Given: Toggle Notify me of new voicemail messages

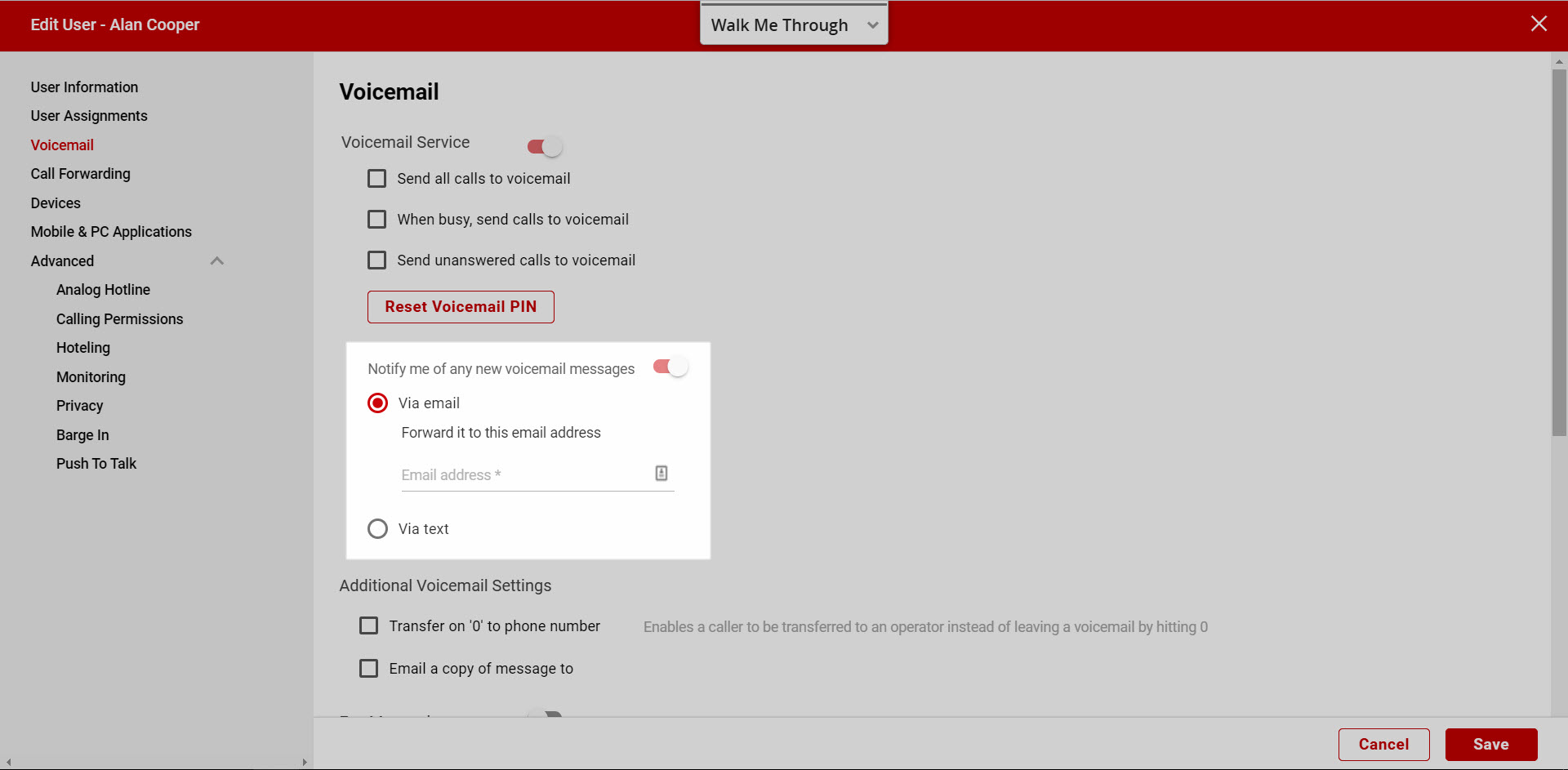Looking at the screenshot, I should click(670, 367).
